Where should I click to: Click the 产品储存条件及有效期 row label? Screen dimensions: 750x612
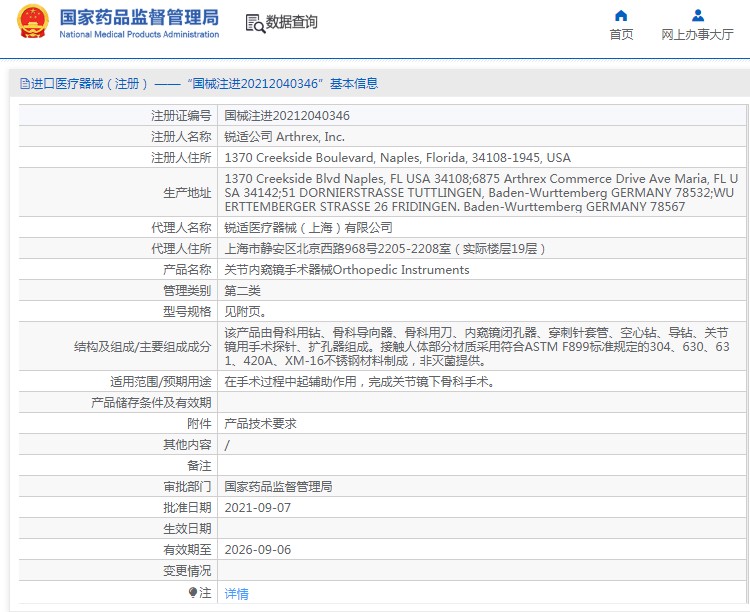point(151,402)
